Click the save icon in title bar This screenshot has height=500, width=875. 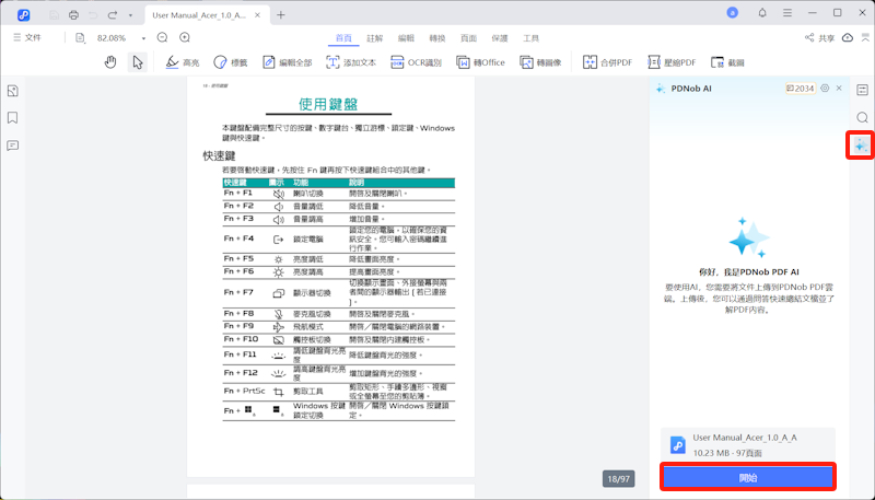(x=54, y=15)
